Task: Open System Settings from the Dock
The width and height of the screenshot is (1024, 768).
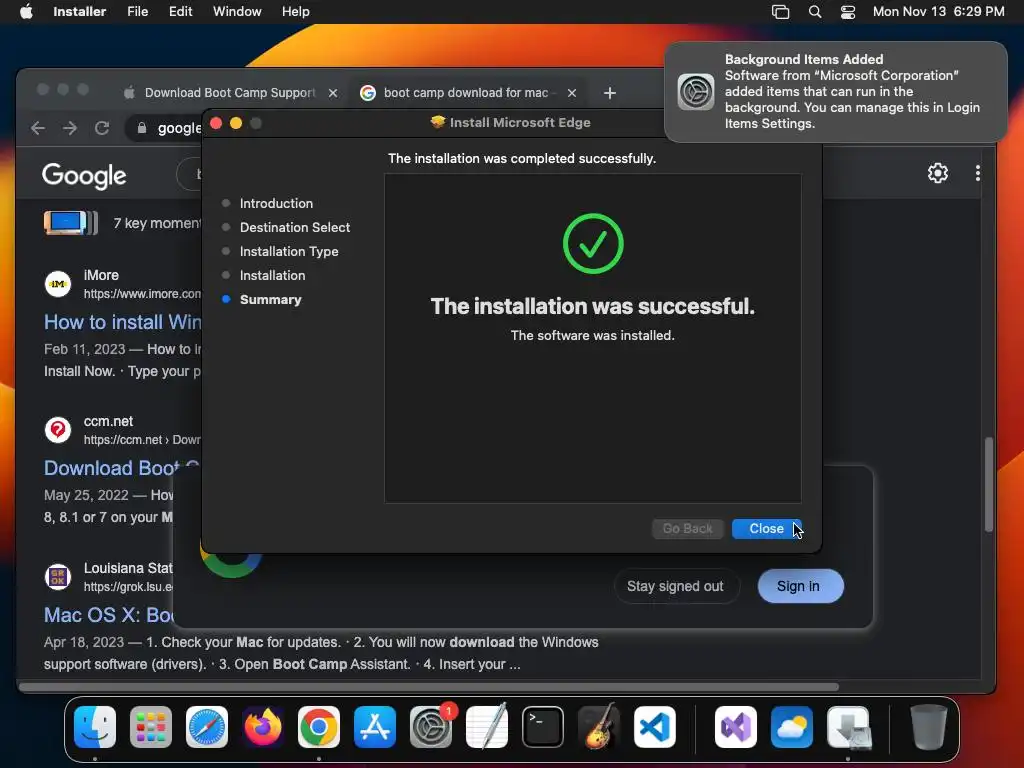Action: click(x=431, y=727)
